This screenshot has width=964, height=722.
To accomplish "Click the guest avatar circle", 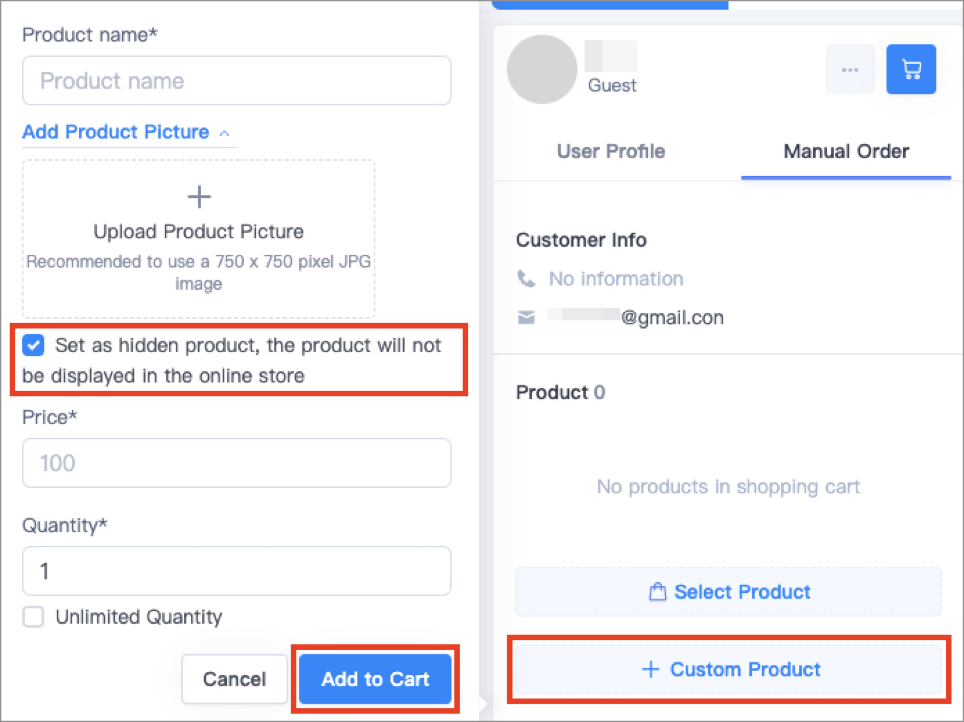I will pos(542,69).
